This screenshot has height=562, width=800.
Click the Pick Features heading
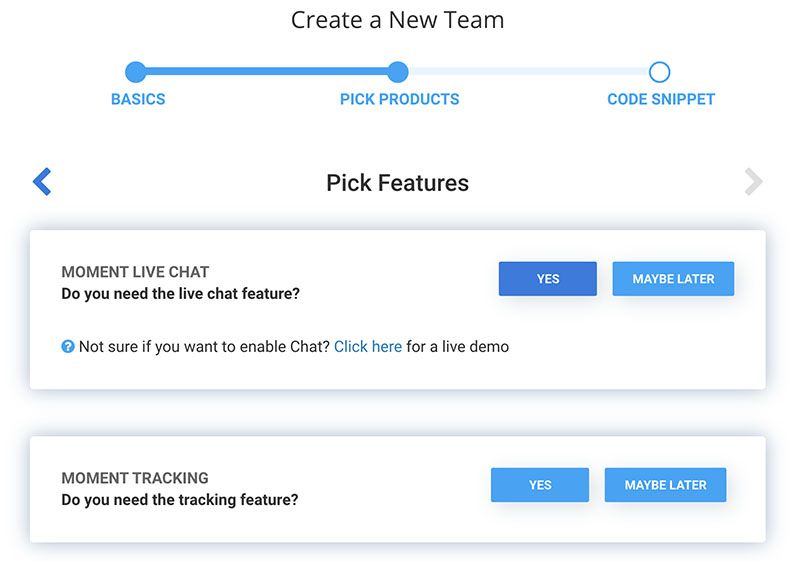click(x=397, y=183)
